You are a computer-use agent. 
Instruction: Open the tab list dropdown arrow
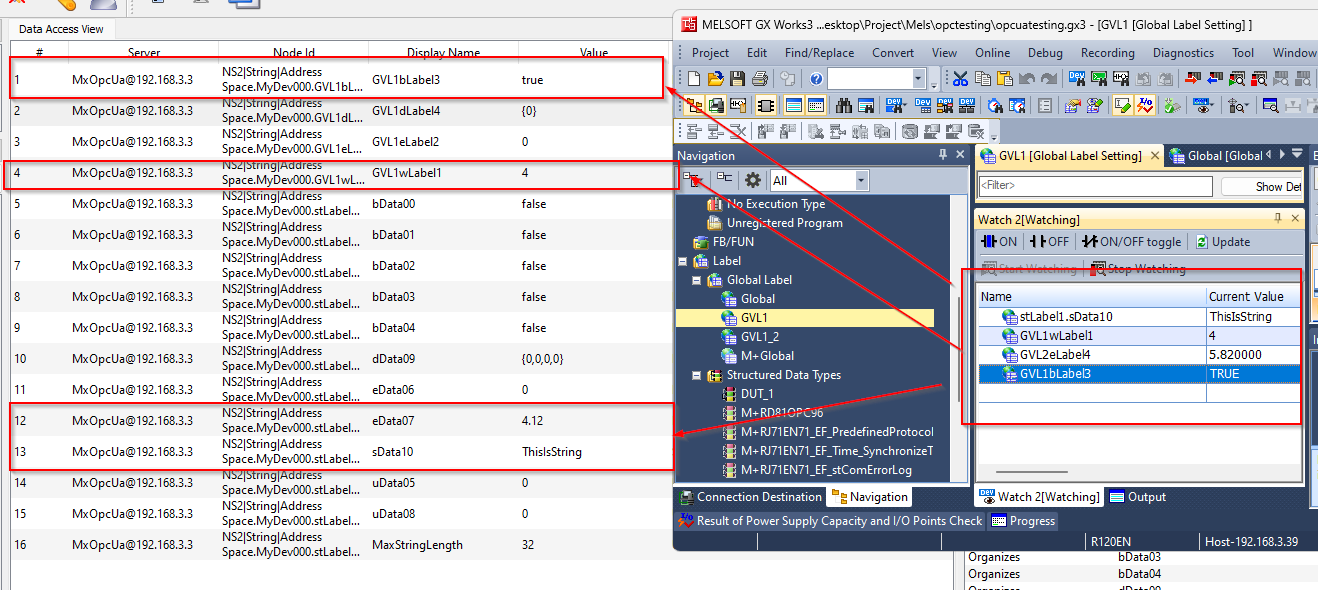tap(1297, 154)
